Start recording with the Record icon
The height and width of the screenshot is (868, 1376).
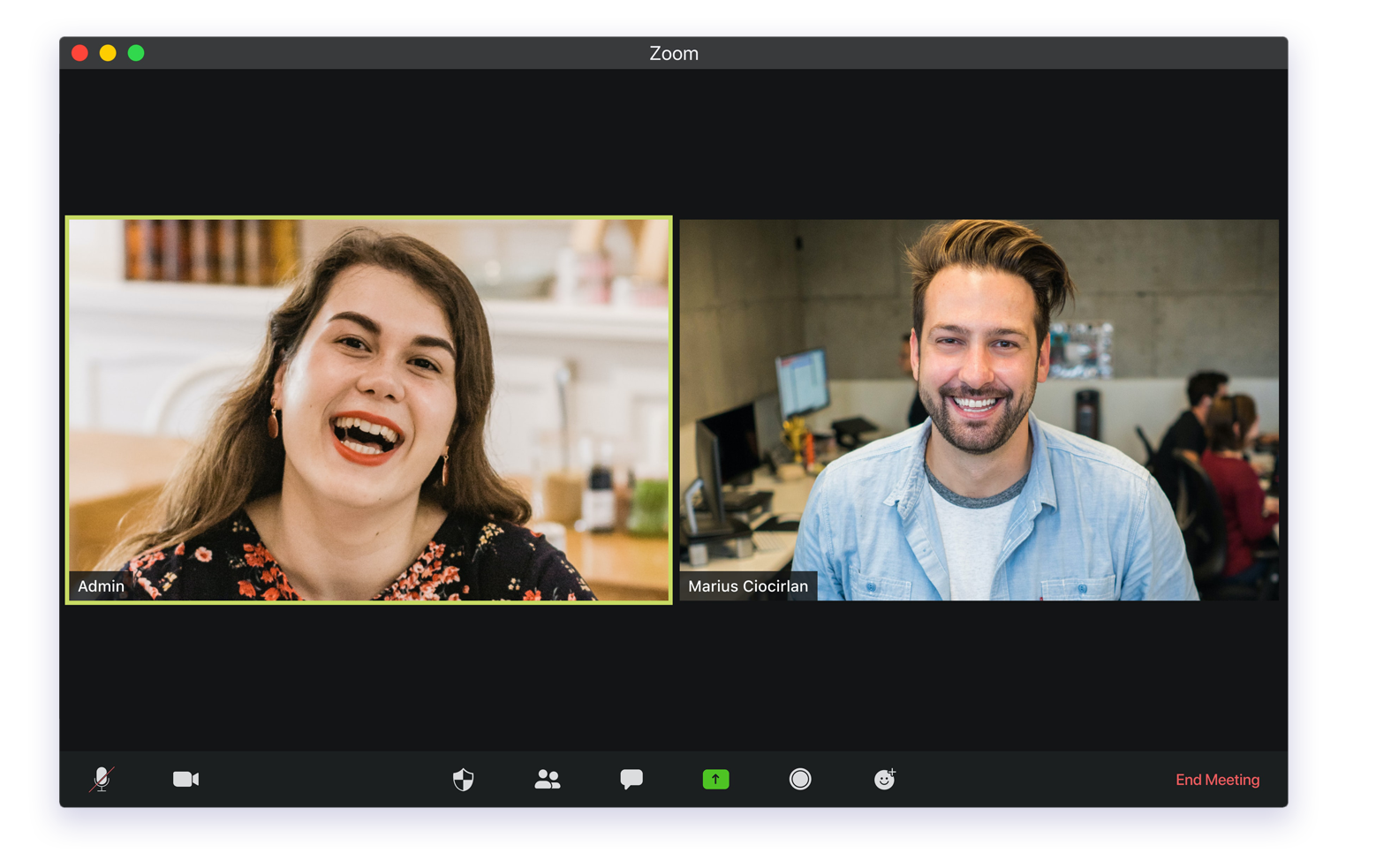click(800, 779)
